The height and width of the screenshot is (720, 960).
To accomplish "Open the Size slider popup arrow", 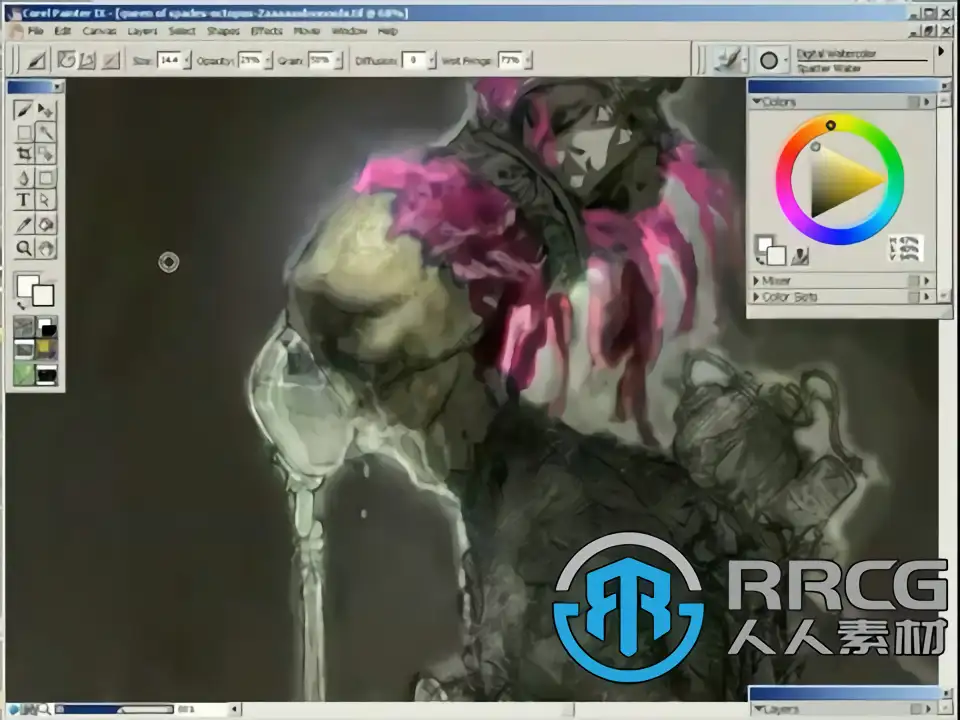I will [x=187, y=60].
